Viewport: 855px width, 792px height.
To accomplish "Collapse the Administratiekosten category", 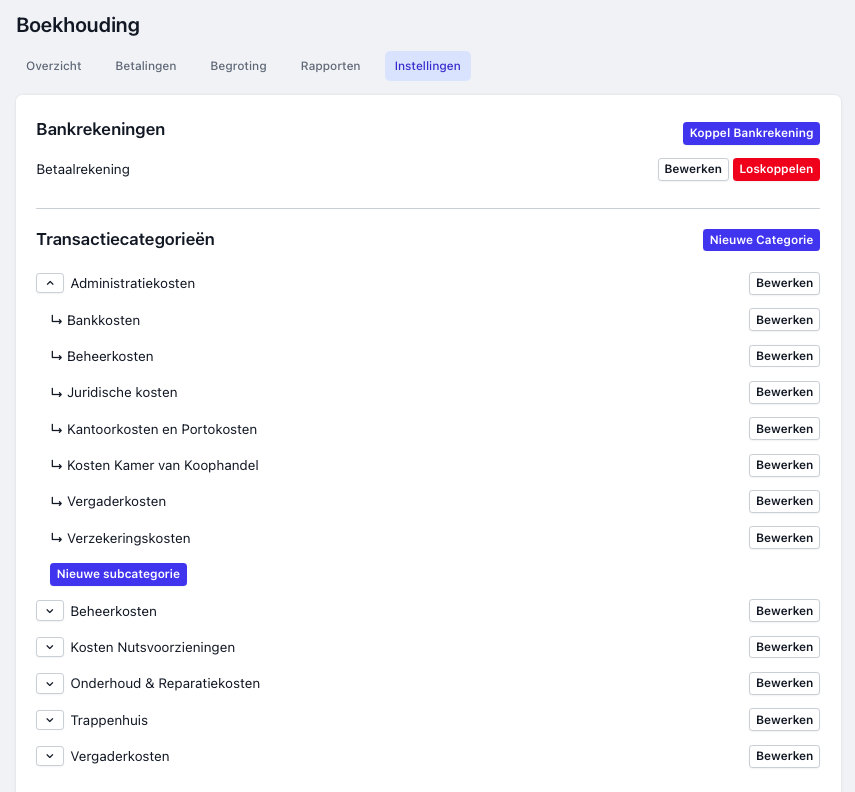I will 50,283.
